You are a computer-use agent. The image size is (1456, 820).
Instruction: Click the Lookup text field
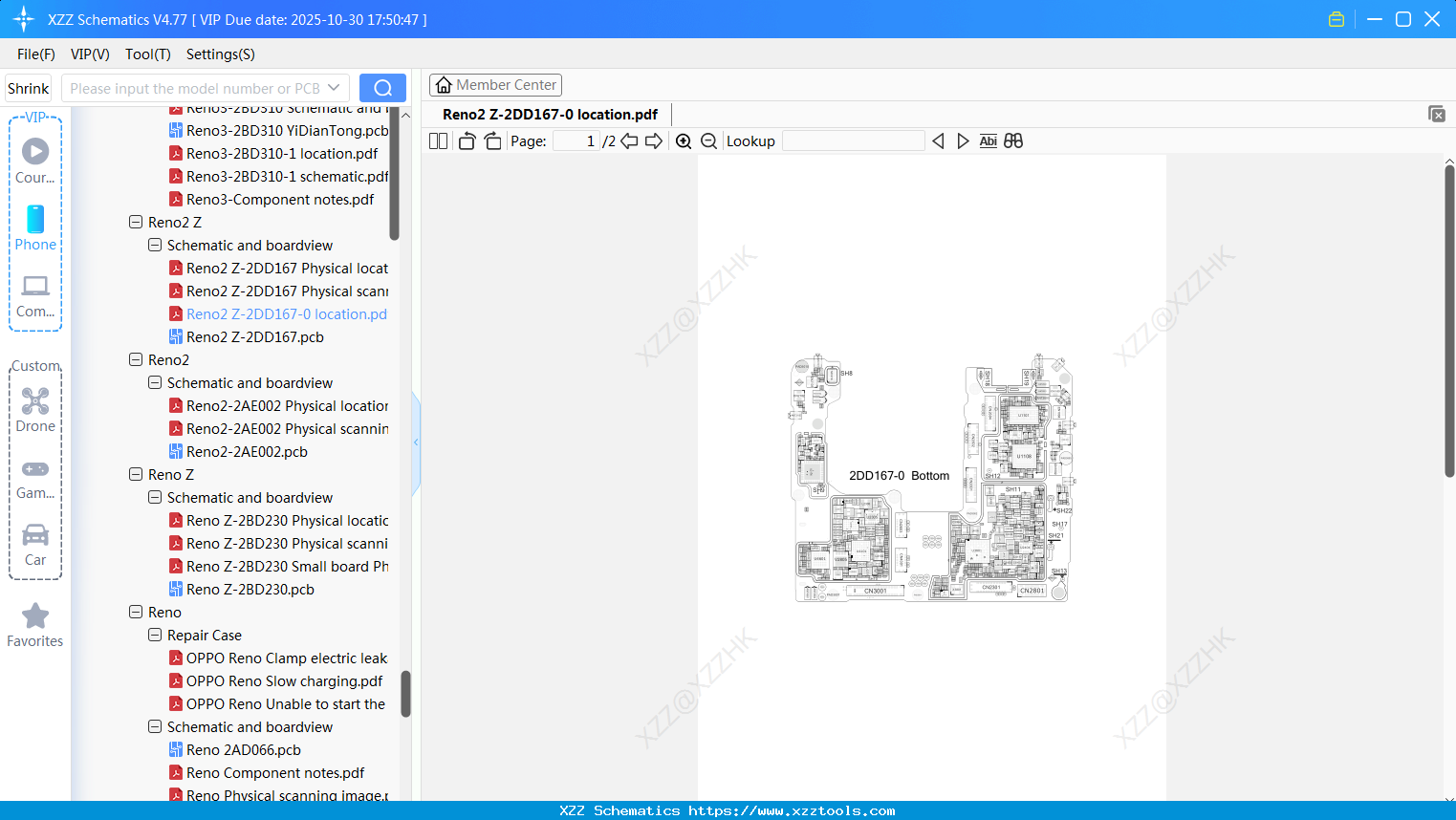[x=854, y=141]
